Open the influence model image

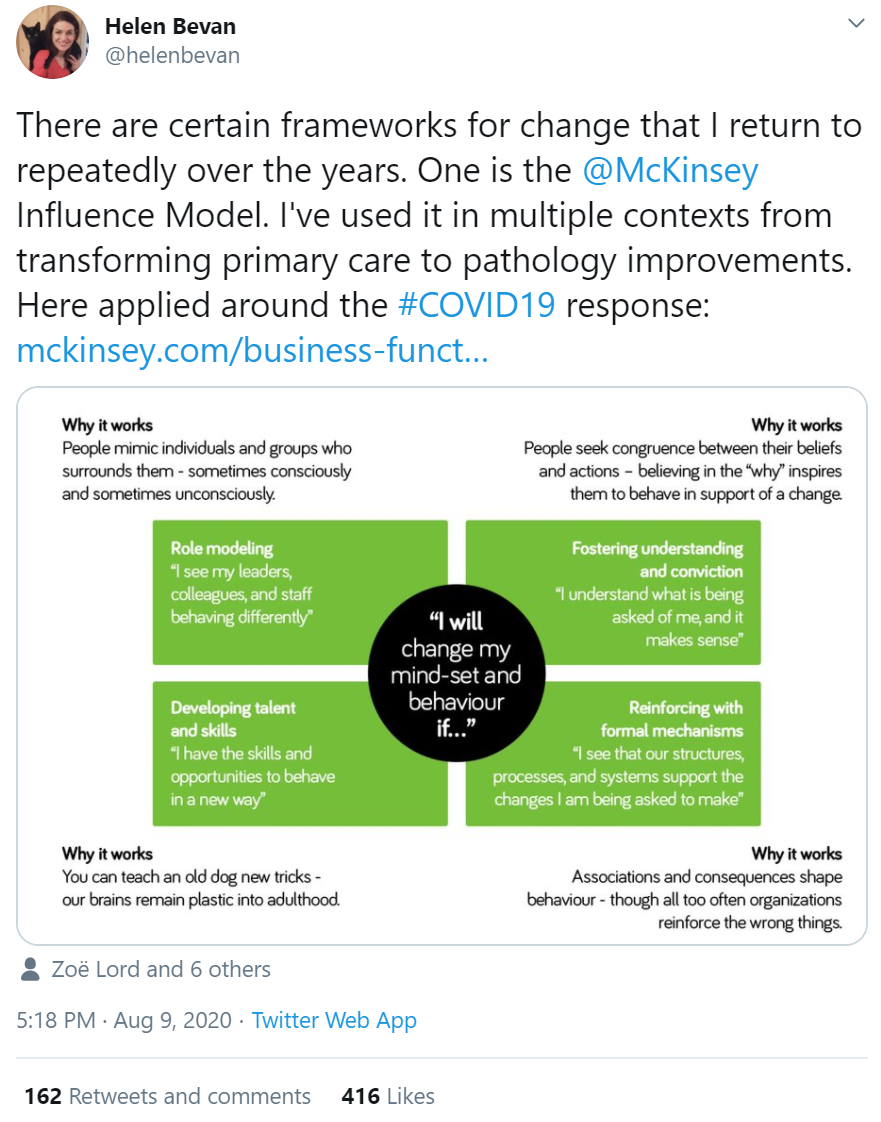click(442, 666)
